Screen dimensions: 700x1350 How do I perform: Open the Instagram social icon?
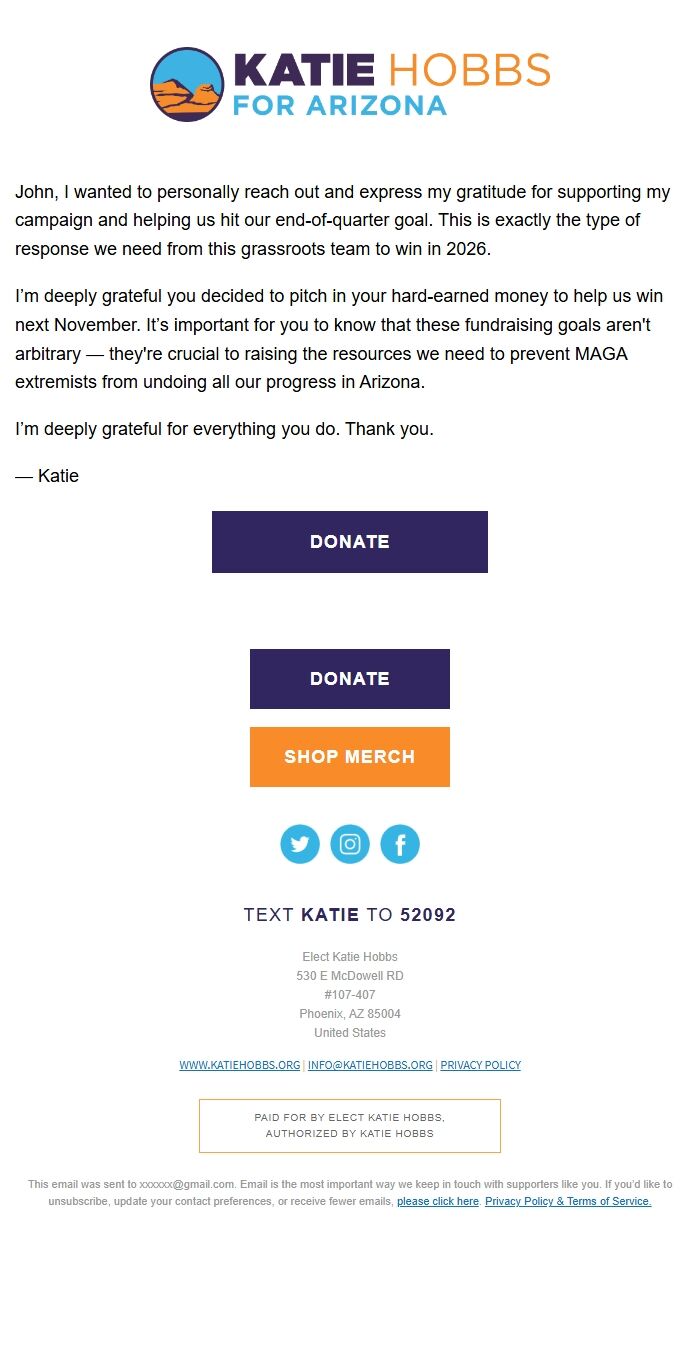click(350, 844)
